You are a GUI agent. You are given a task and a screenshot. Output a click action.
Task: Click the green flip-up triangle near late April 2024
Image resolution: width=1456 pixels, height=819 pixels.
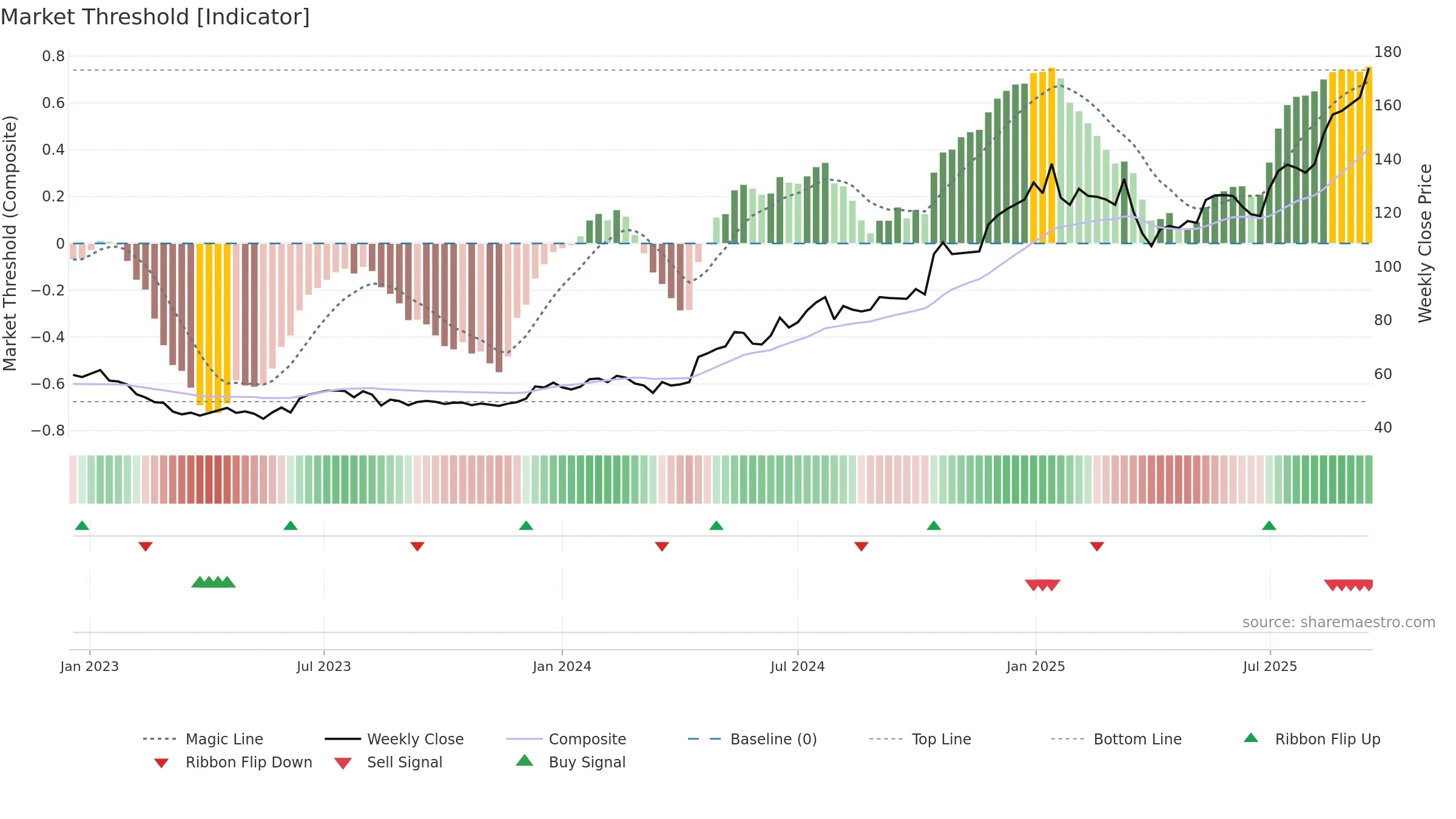click(716, 525)
